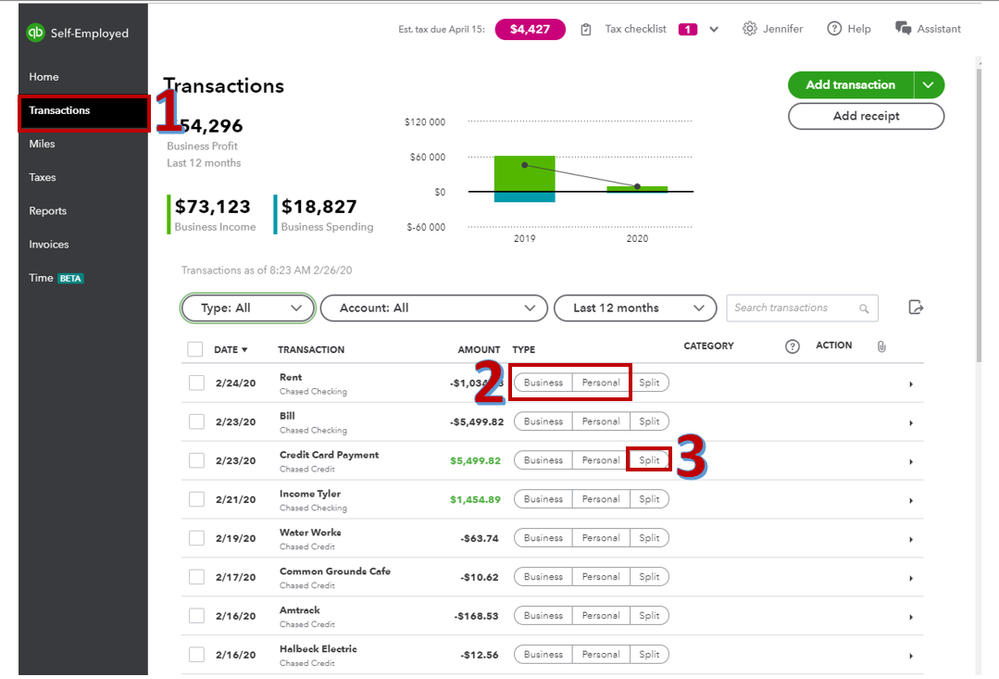Click the $4,427 estimated tax button
Screen dimensions: 999x679
tap(529, 29)
